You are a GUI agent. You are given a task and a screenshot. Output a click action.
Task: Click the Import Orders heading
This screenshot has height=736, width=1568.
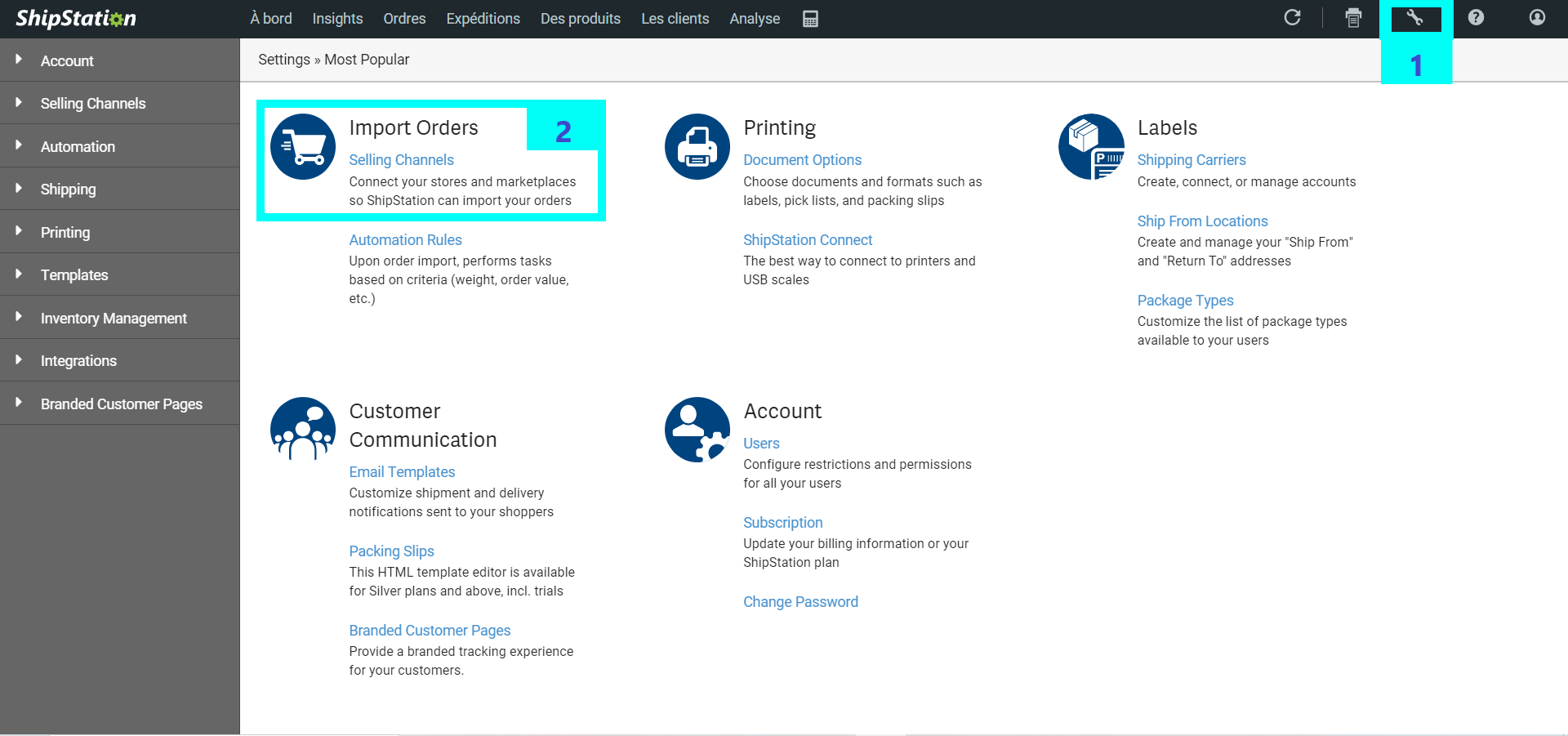click(x=413, y=127)
